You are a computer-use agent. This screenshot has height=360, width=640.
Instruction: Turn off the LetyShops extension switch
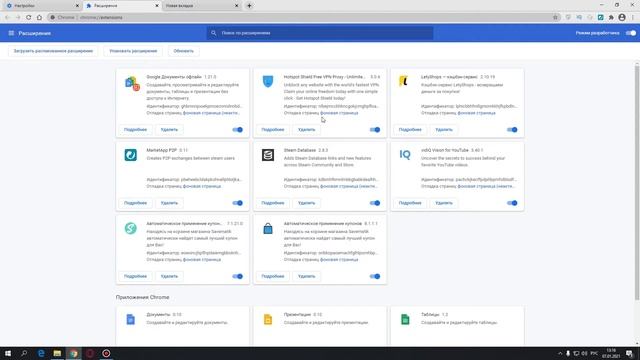coord(512,130)
